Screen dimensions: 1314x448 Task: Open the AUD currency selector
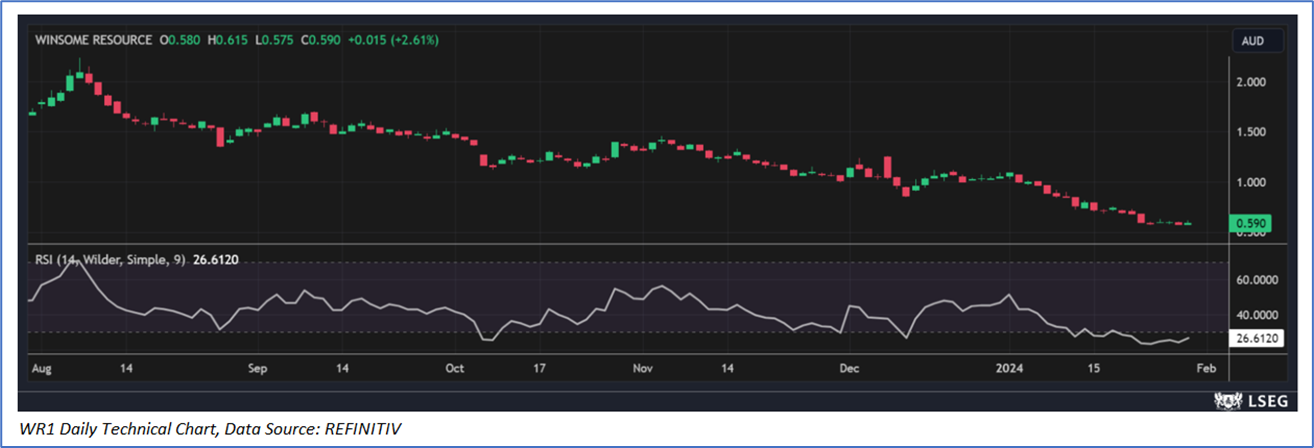click(1253, 41)
